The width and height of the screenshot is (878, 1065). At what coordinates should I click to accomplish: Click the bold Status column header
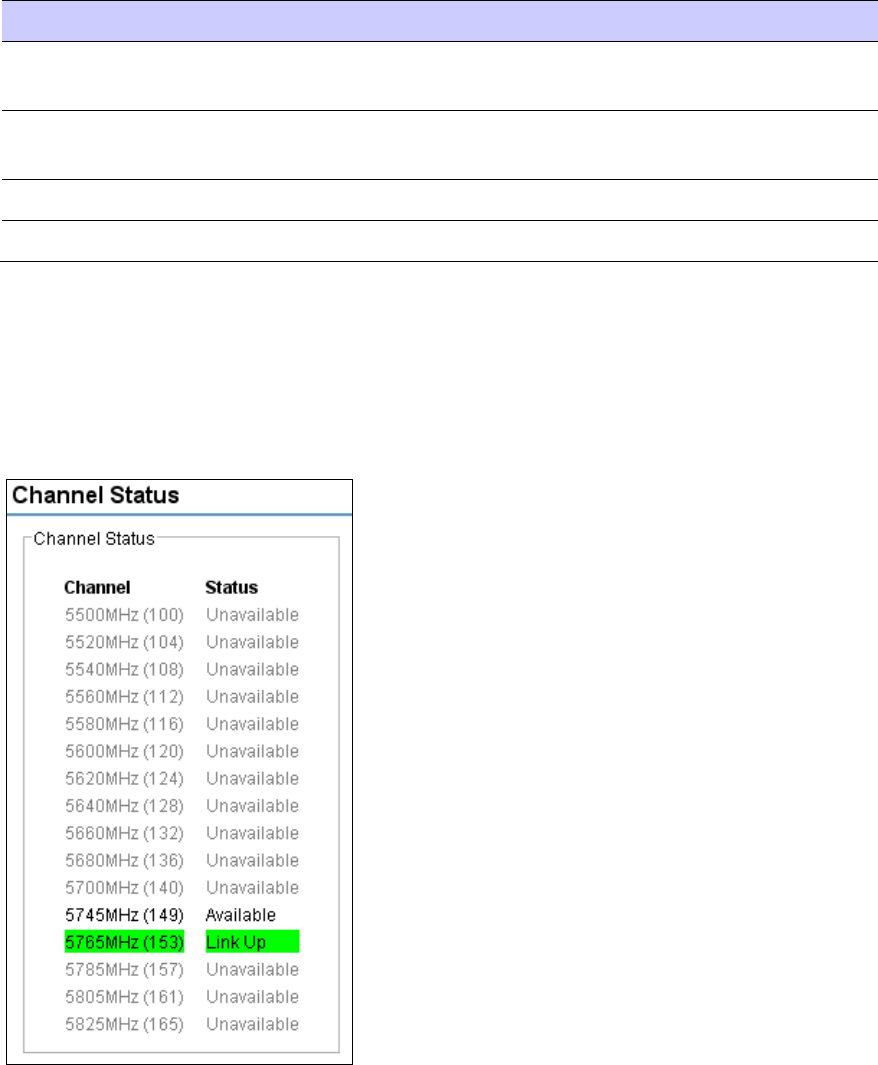click(x=232, y=588)
